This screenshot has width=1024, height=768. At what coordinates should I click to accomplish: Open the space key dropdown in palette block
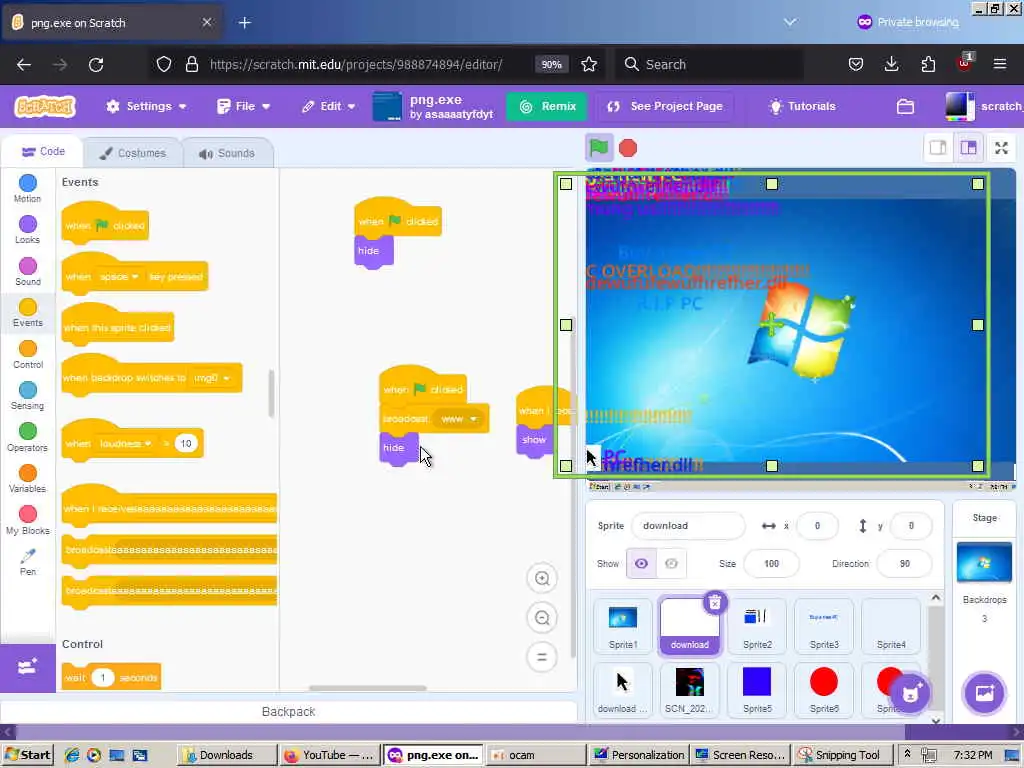[119, 277]
